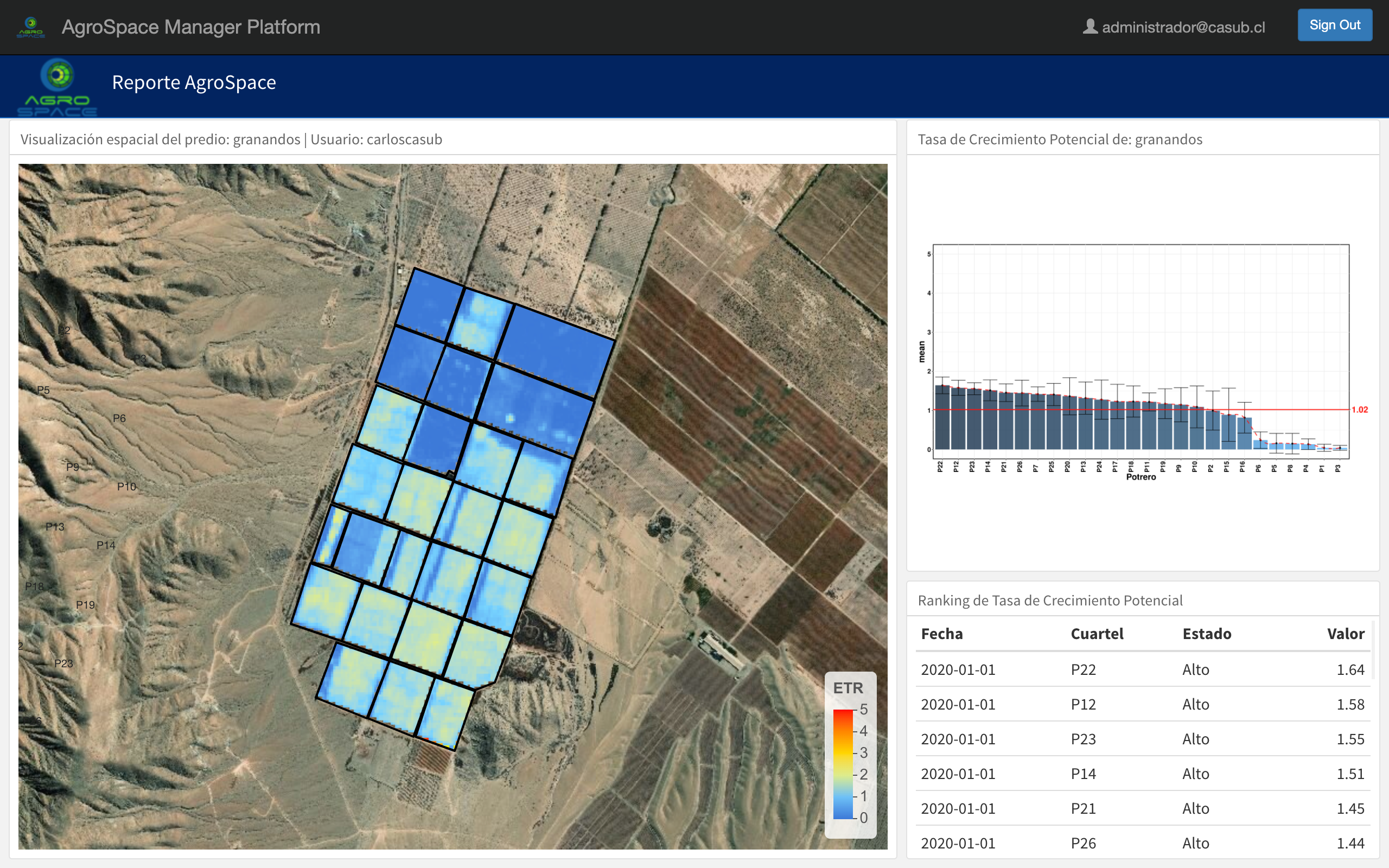Click the administrador@casub.cl account link
Image resolution: width=1389 pixels, height=868 pixels.
(x=1183, y=27)
